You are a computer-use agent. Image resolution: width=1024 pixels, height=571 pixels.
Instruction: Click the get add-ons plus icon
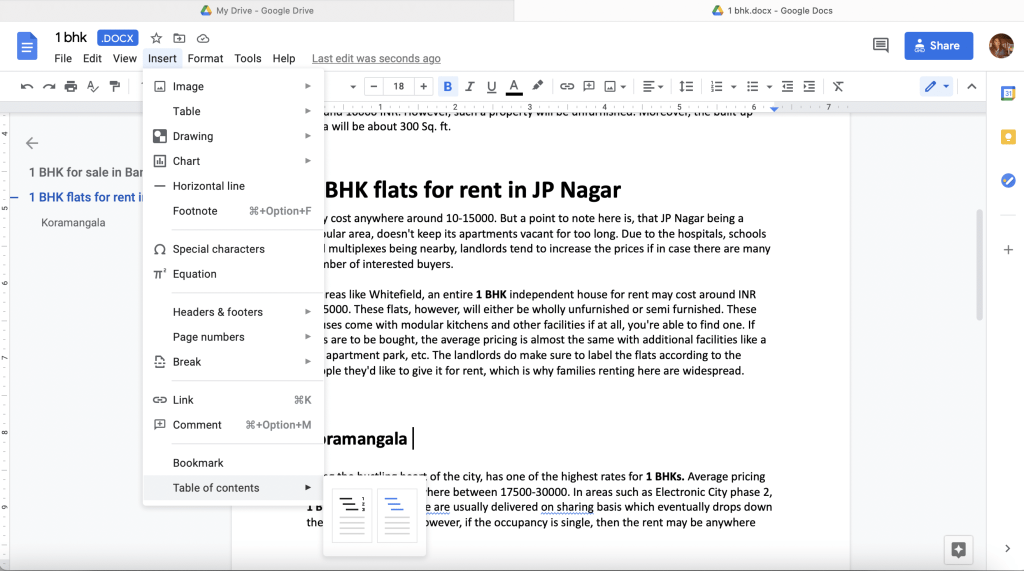point(1008,250)
